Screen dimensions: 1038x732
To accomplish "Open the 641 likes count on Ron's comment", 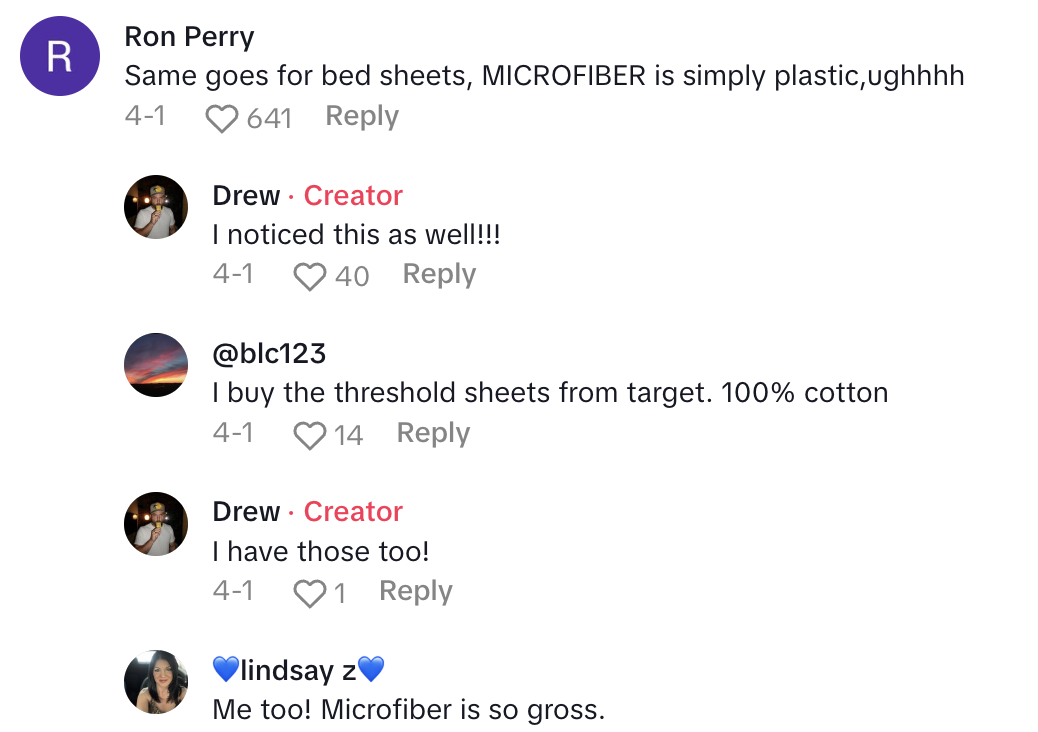I will coord(269,117).
